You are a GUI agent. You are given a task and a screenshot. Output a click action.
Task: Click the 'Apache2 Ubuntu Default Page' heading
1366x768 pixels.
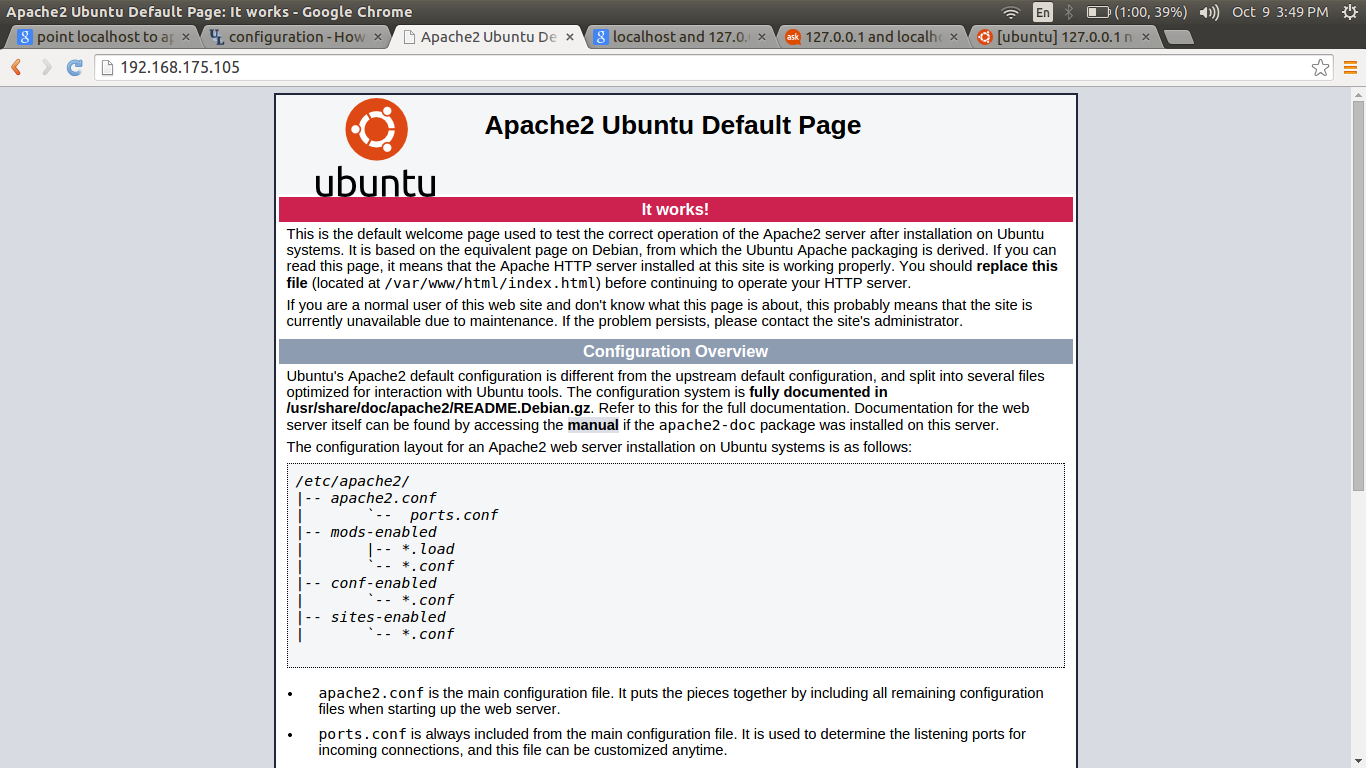pos(673,125)
